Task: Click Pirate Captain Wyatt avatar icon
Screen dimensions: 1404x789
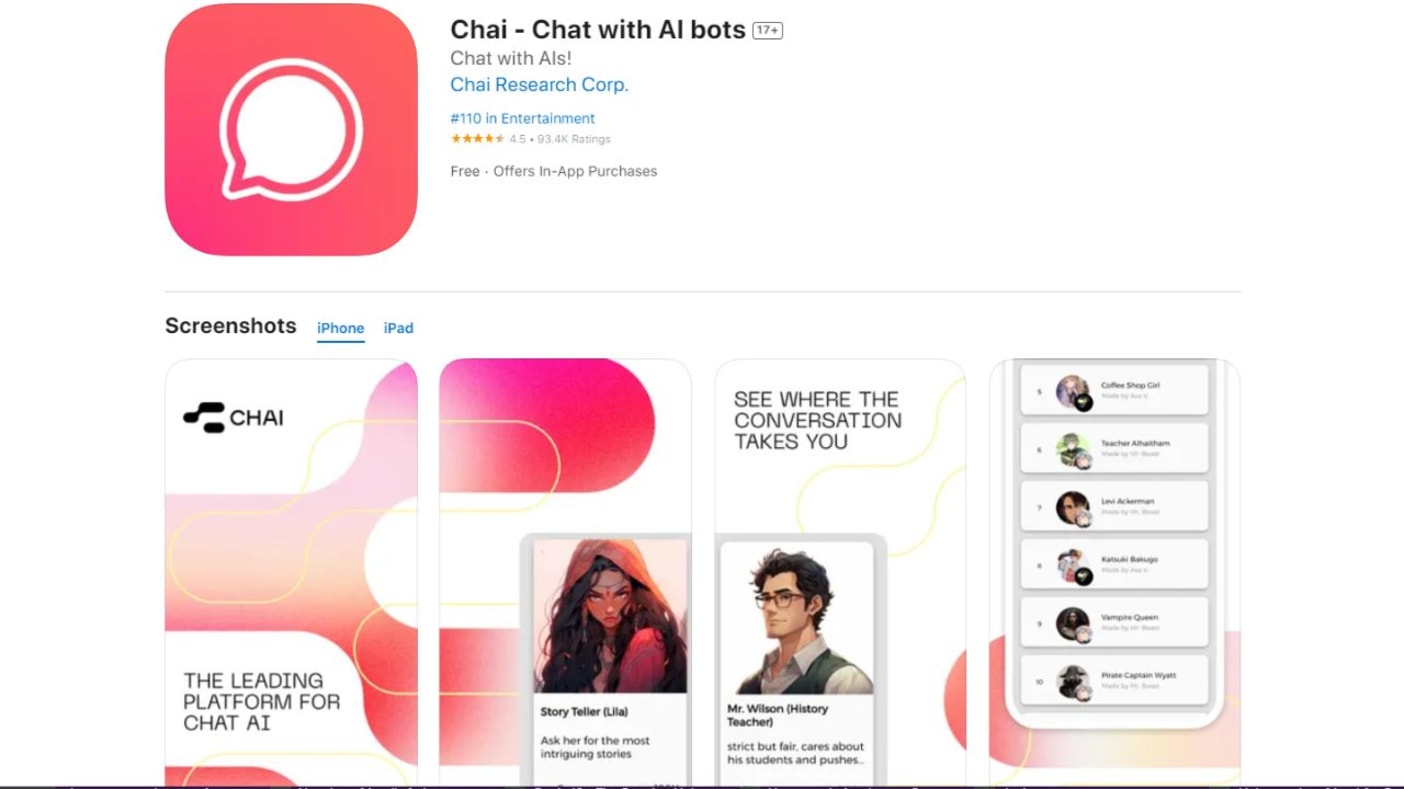Action: click(1073, 682)
